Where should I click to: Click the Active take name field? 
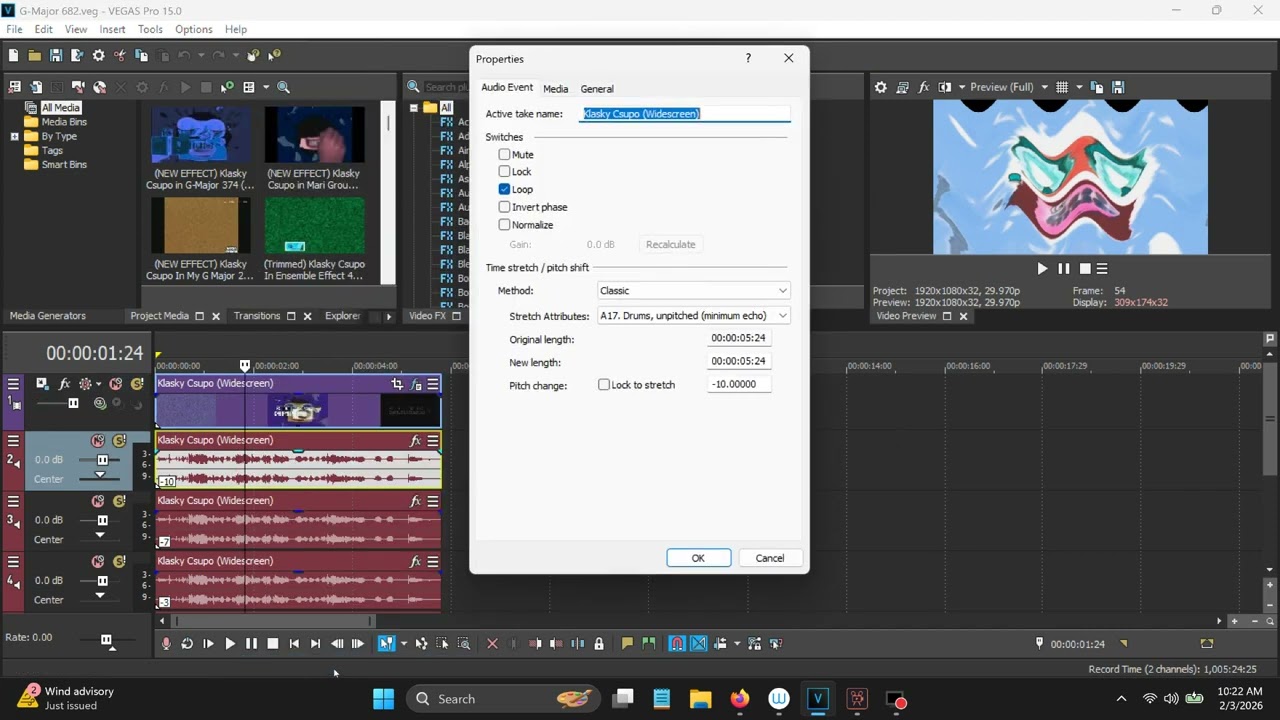tap(686, 114)
